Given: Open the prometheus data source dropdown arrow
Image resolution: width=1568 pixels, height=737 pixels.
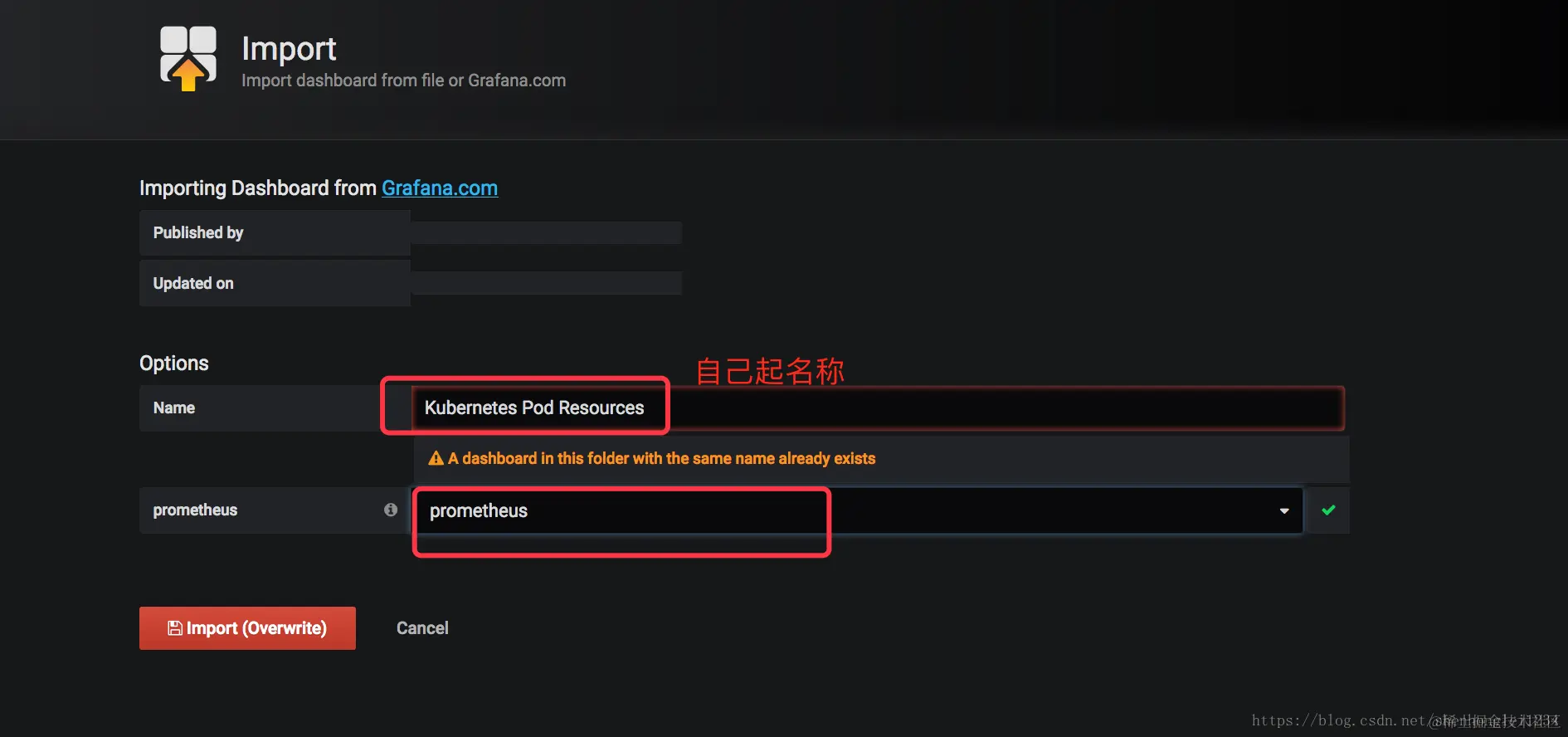Looking at the screenshot, I should pos(1284,510).
